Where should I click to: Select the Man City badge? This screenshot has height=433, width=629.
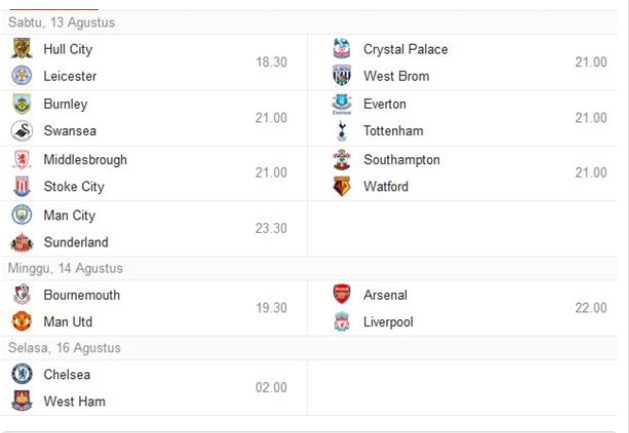(x=22, y=215)
